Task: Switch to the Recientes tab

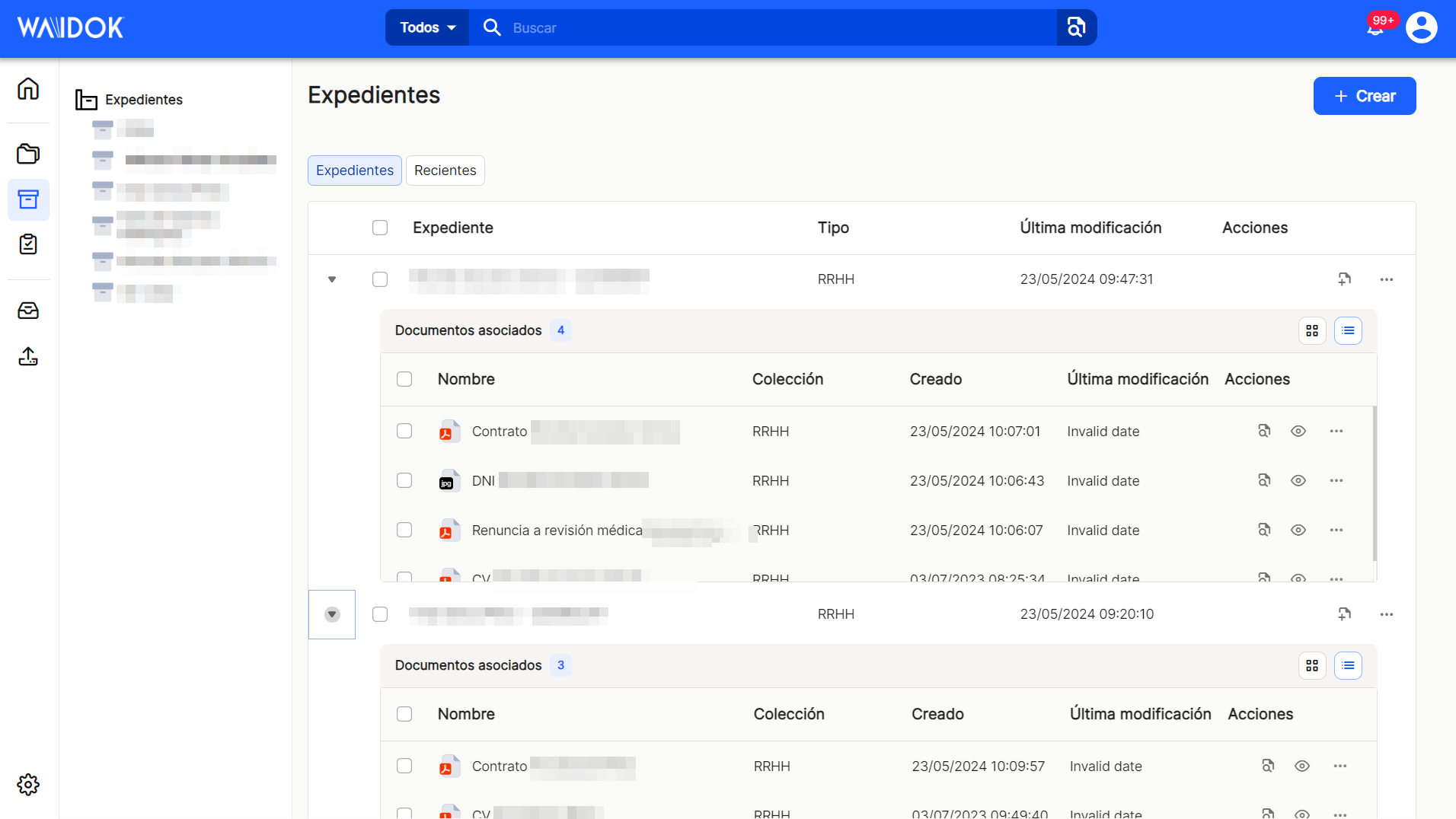Action: point(445,170)
